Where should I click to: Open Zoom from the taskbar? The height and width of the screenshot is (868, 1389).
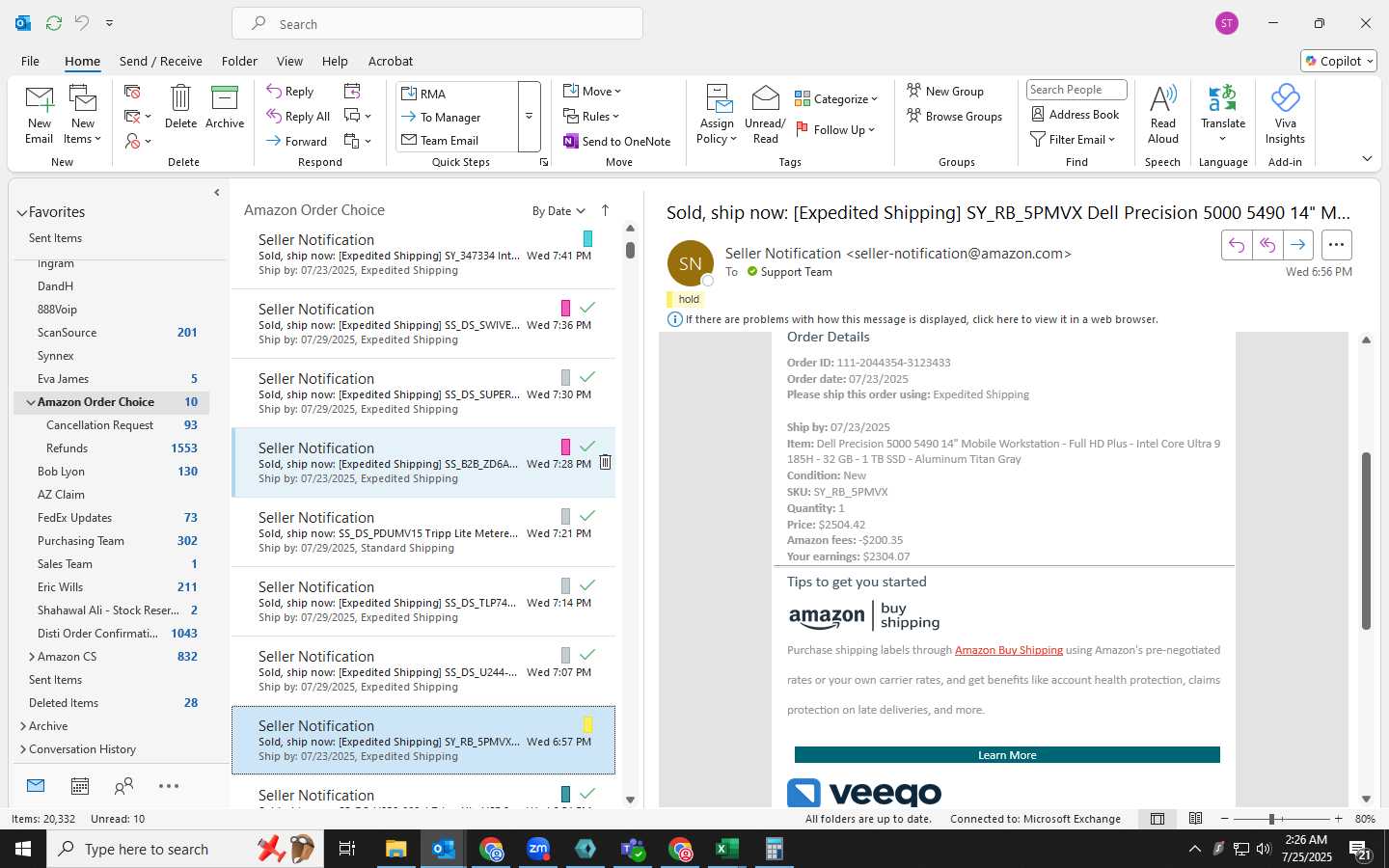pos(538,849)
